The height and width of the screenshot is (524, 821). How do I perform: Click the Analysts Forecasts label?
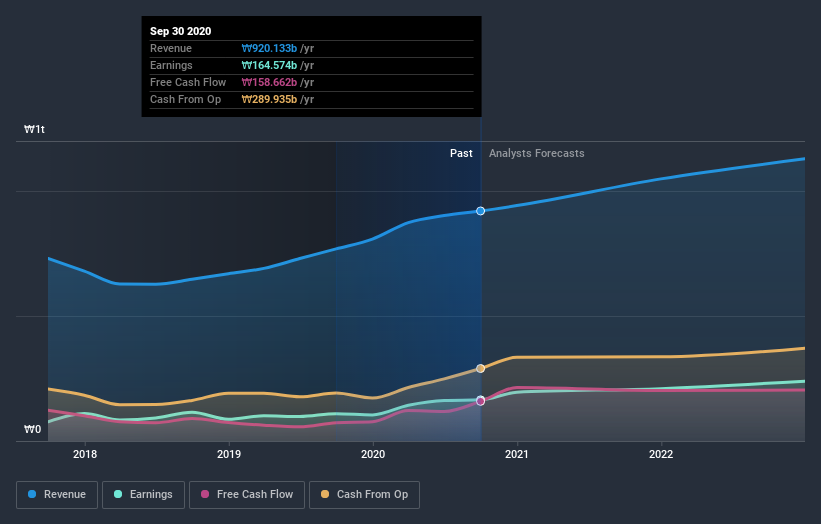pos(537,153)
